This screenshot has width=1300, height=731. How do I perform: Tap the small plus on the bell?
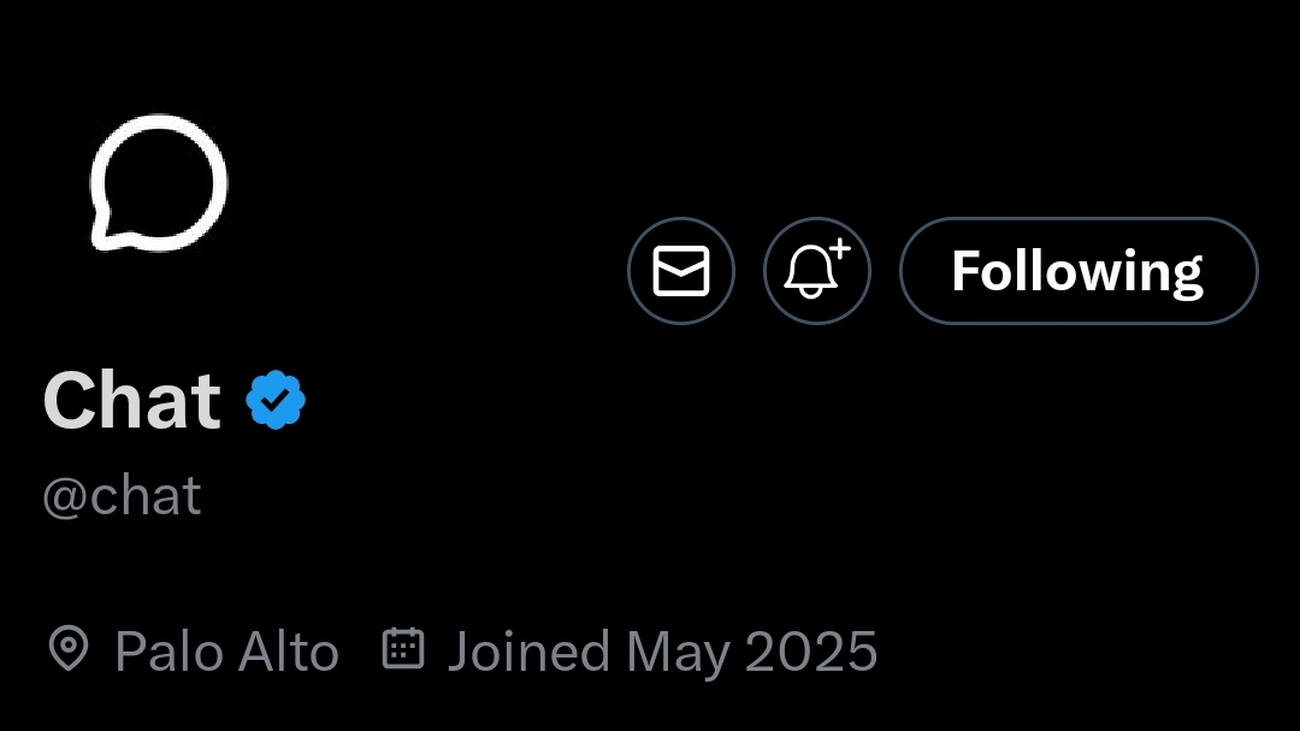coord(840,249)
